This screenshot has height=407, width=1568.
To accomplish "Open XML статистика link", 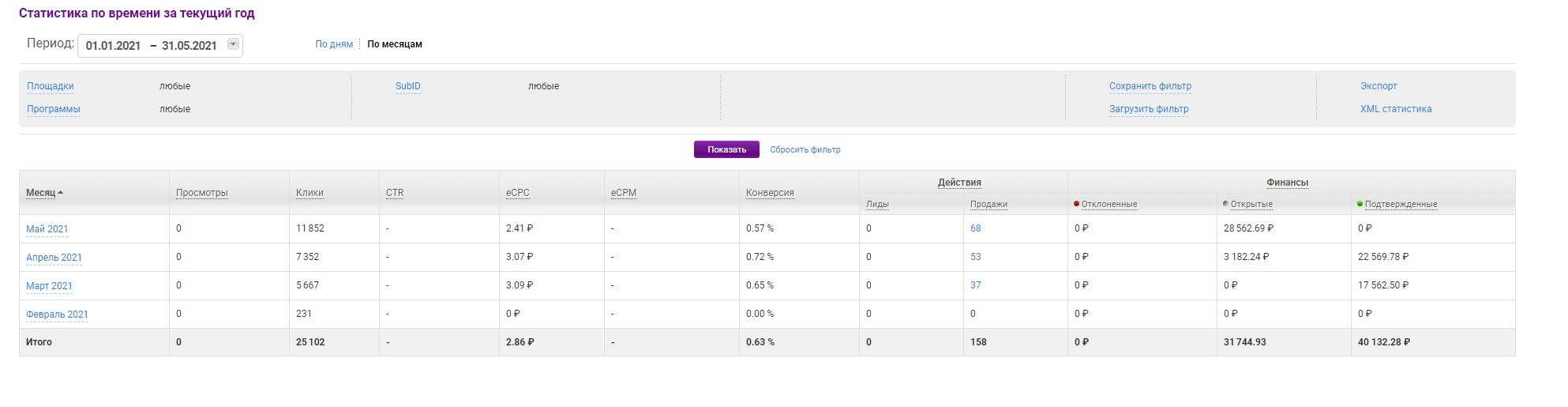I will [x=1395, y=109].
